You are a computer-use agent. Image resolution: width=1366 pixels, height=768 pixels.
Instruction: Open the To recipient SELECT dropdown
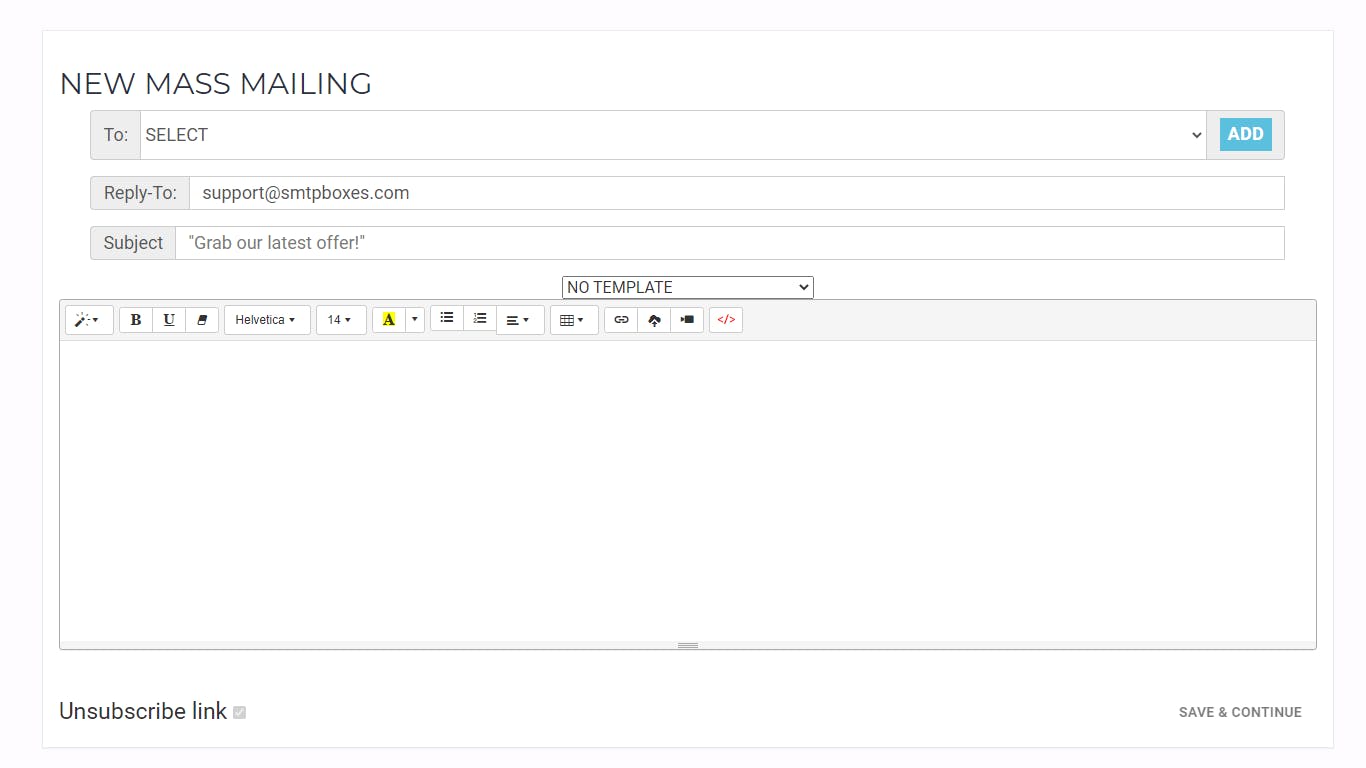click(x=673, y=135)
